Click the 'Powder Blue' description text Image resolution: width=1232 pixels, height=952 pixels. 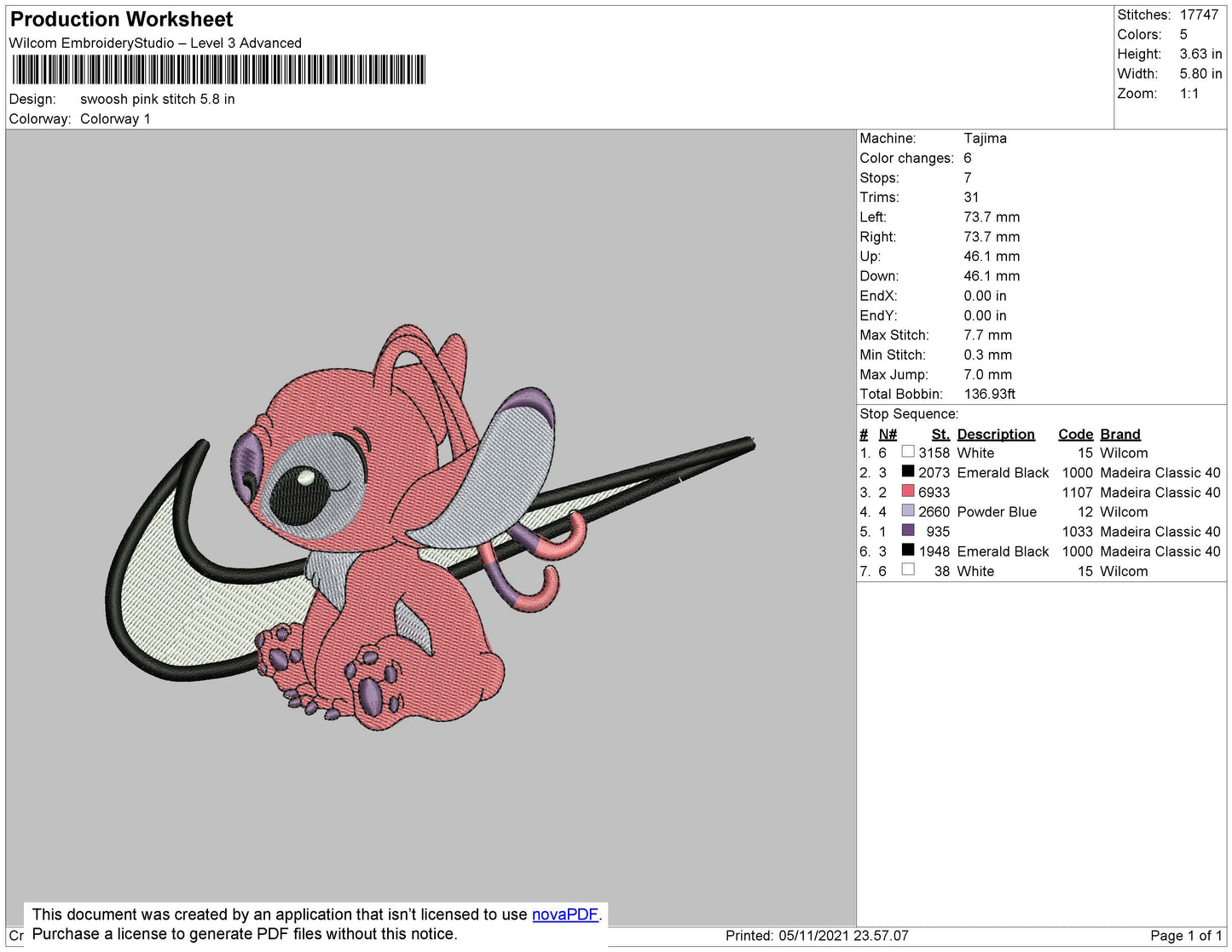pyautogui.click(x=997, y=511)
